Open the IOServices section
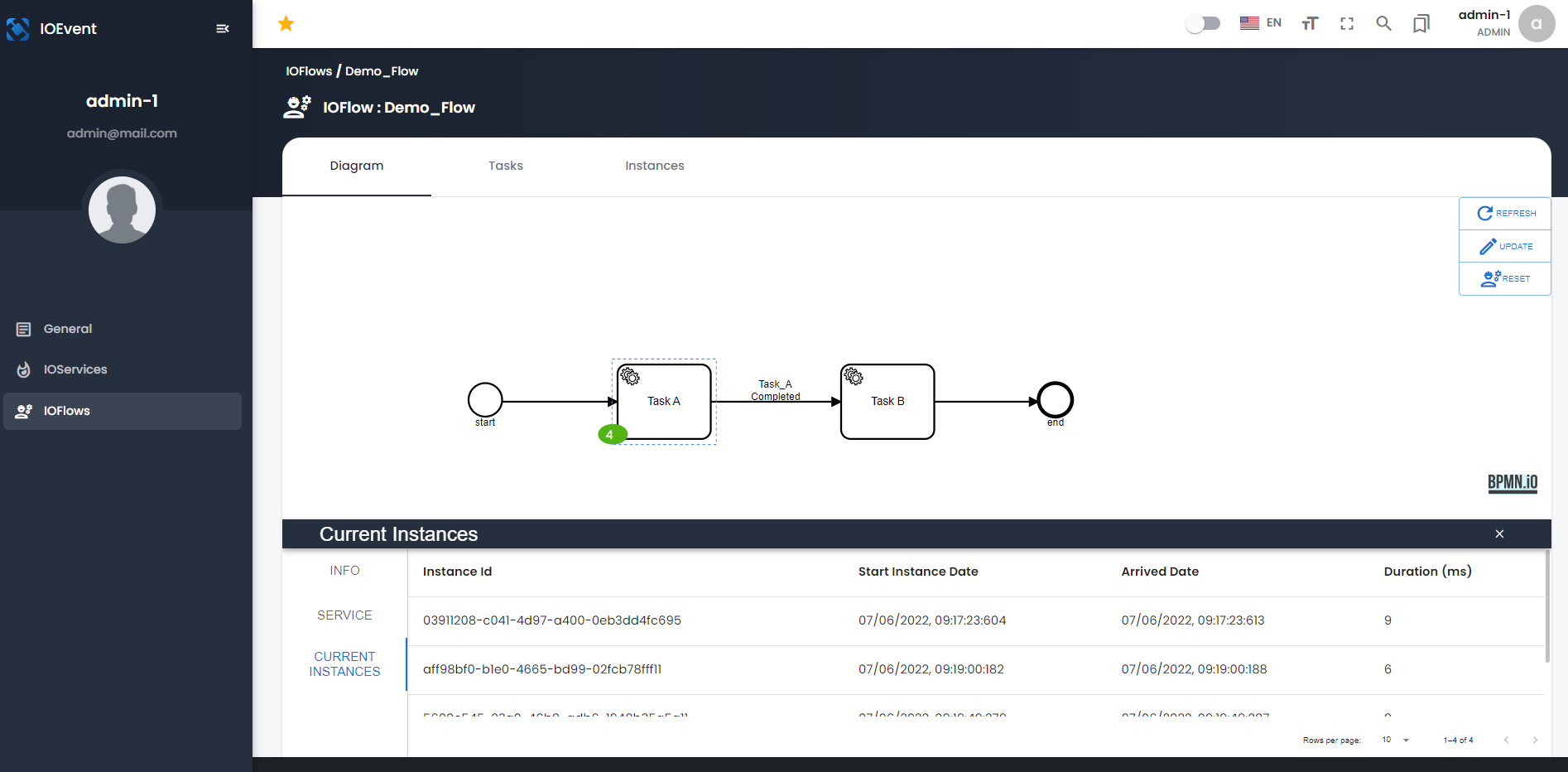This screenshot has height=772, width=1568. pyautogui.click(x=75, y=369)
